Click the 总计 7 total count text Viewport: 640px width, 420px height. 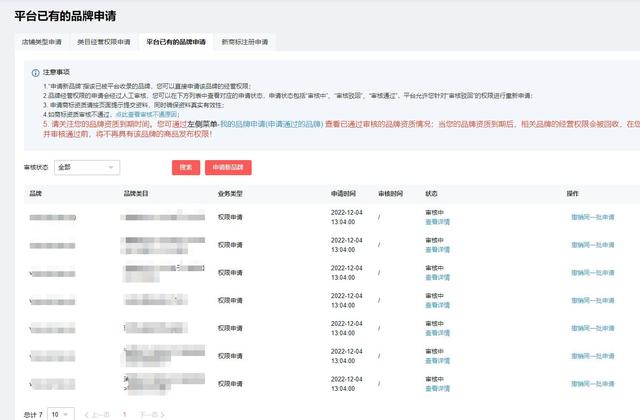(x=33, y=415)
